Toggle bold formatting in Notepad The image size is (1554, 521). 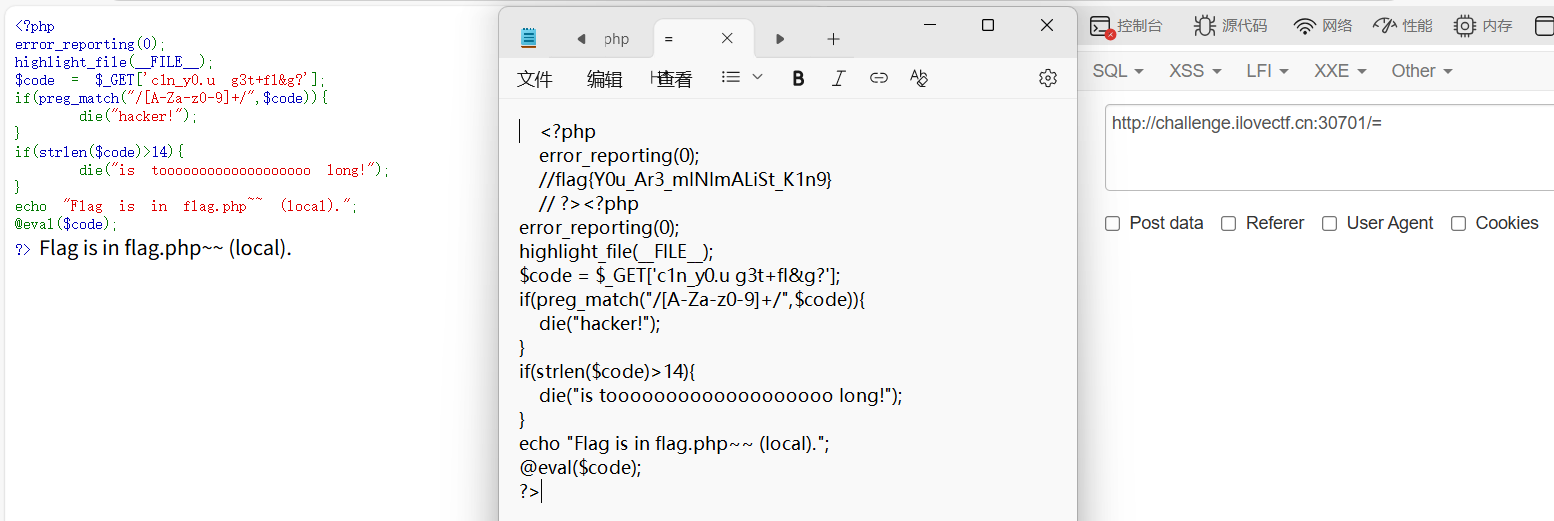pos(798,78)
